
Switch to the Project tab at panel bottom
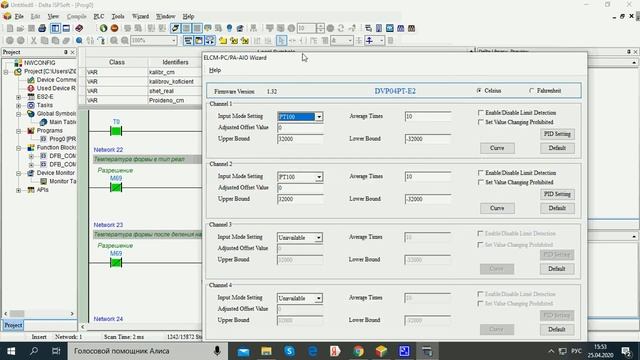(x=13, y=325)
